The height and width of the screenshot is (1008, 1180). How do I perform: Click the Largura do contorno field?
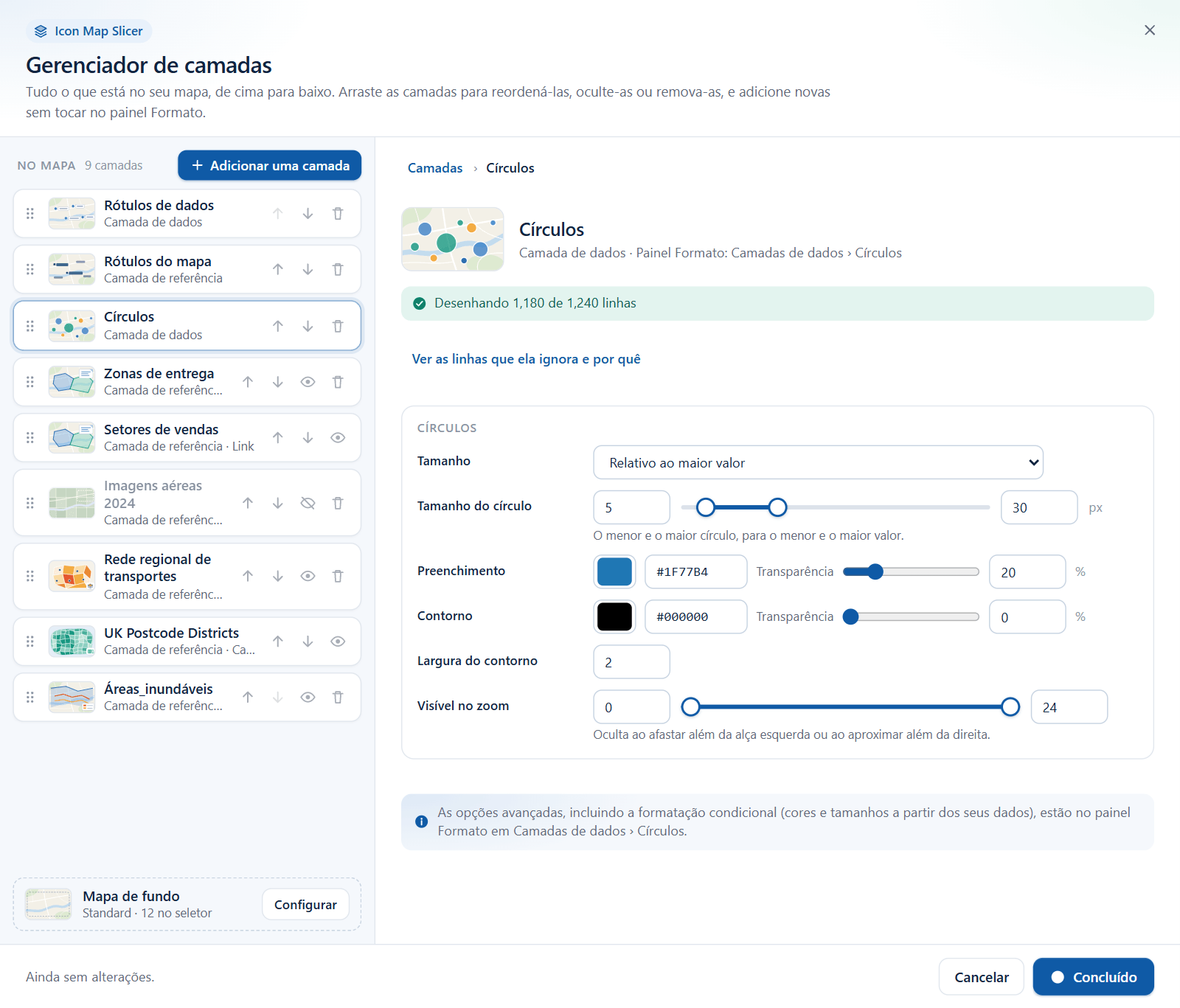click(631, 662)
